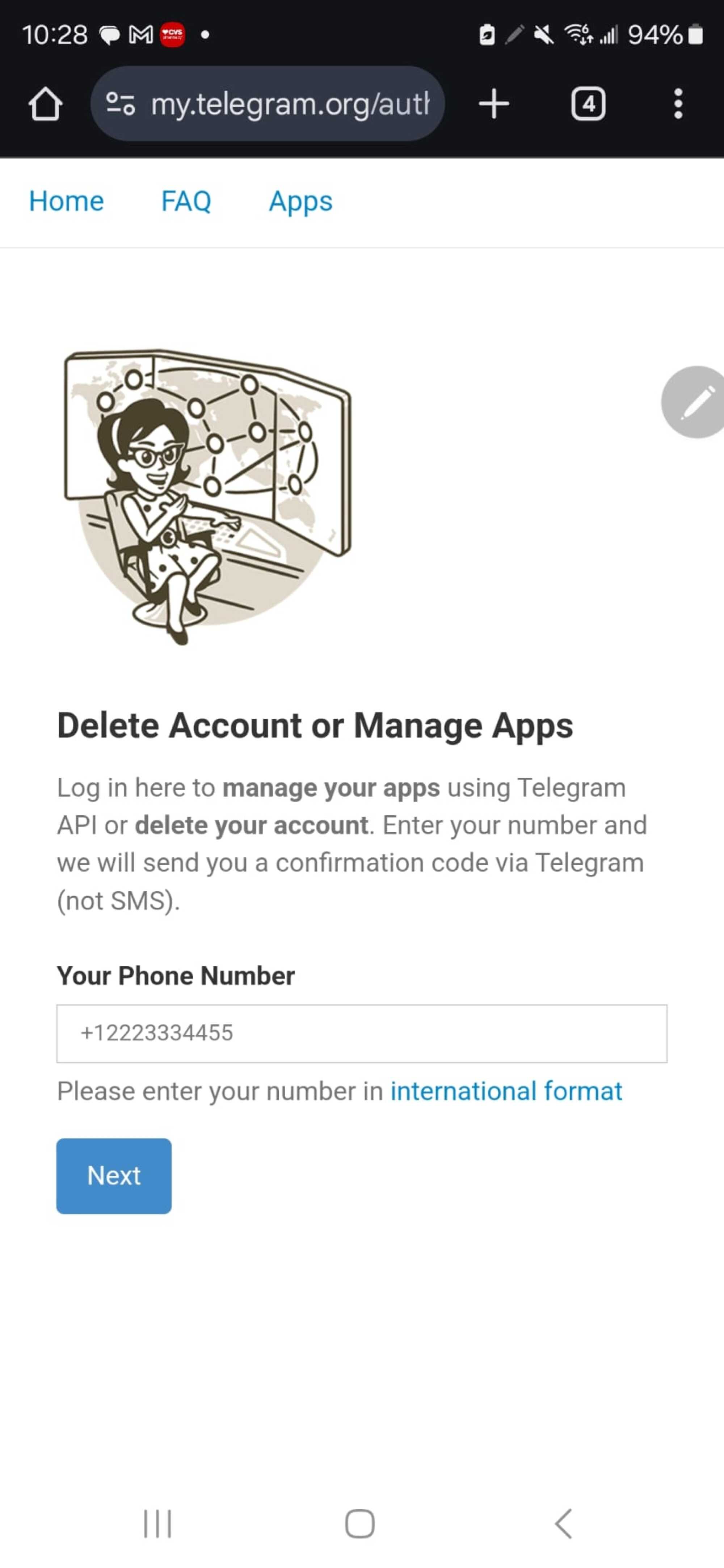Select the FAQ navigation tab
This screenshot has width=724, height=1568.
click(186, 201)
